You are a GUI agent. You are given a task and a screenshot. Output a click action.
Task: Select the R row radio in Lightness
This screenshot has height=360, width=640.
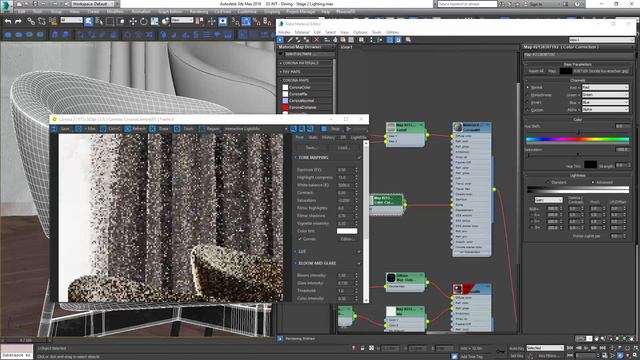point(531,215)
